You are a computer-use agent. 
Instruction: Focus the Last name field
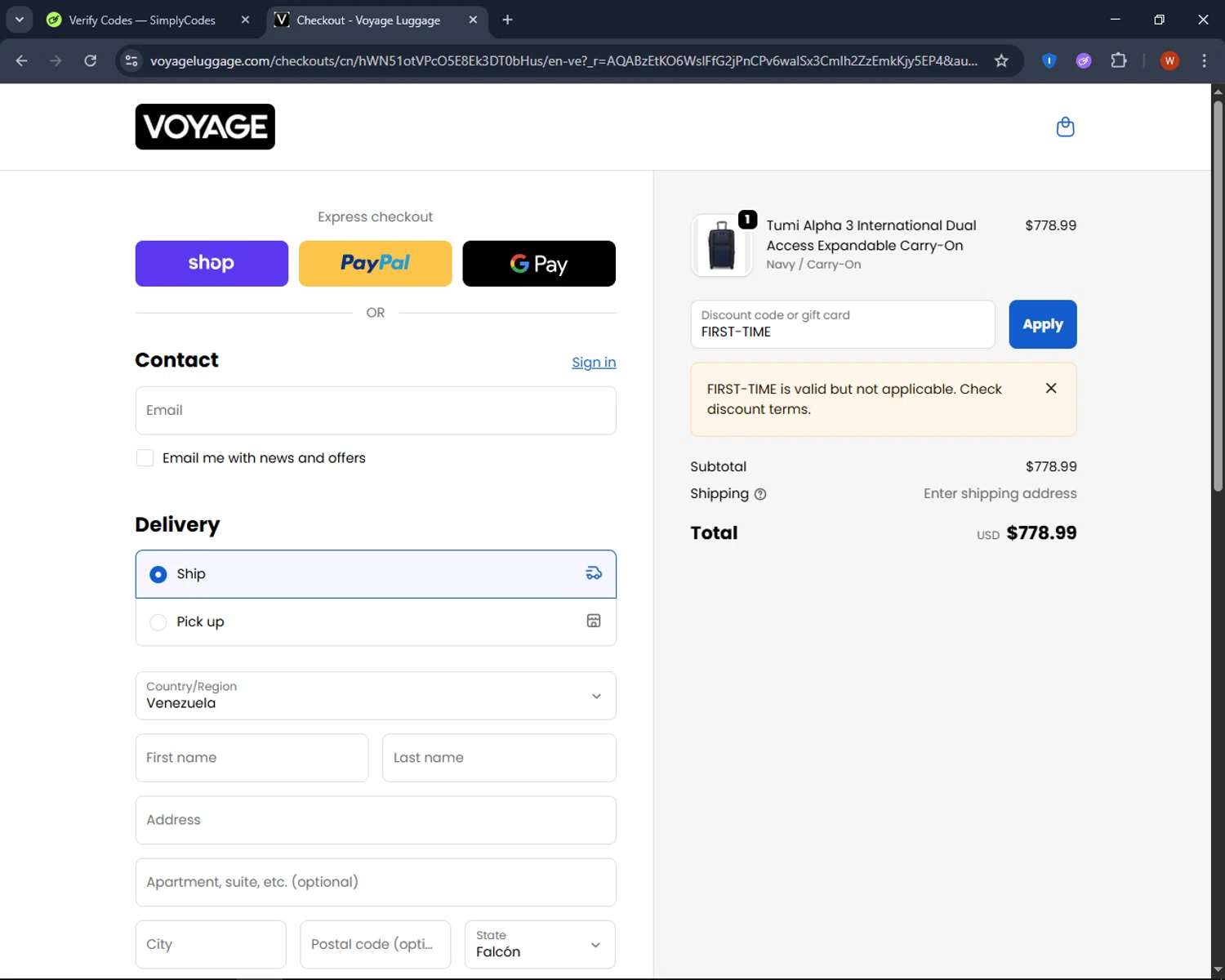(499, 758)
